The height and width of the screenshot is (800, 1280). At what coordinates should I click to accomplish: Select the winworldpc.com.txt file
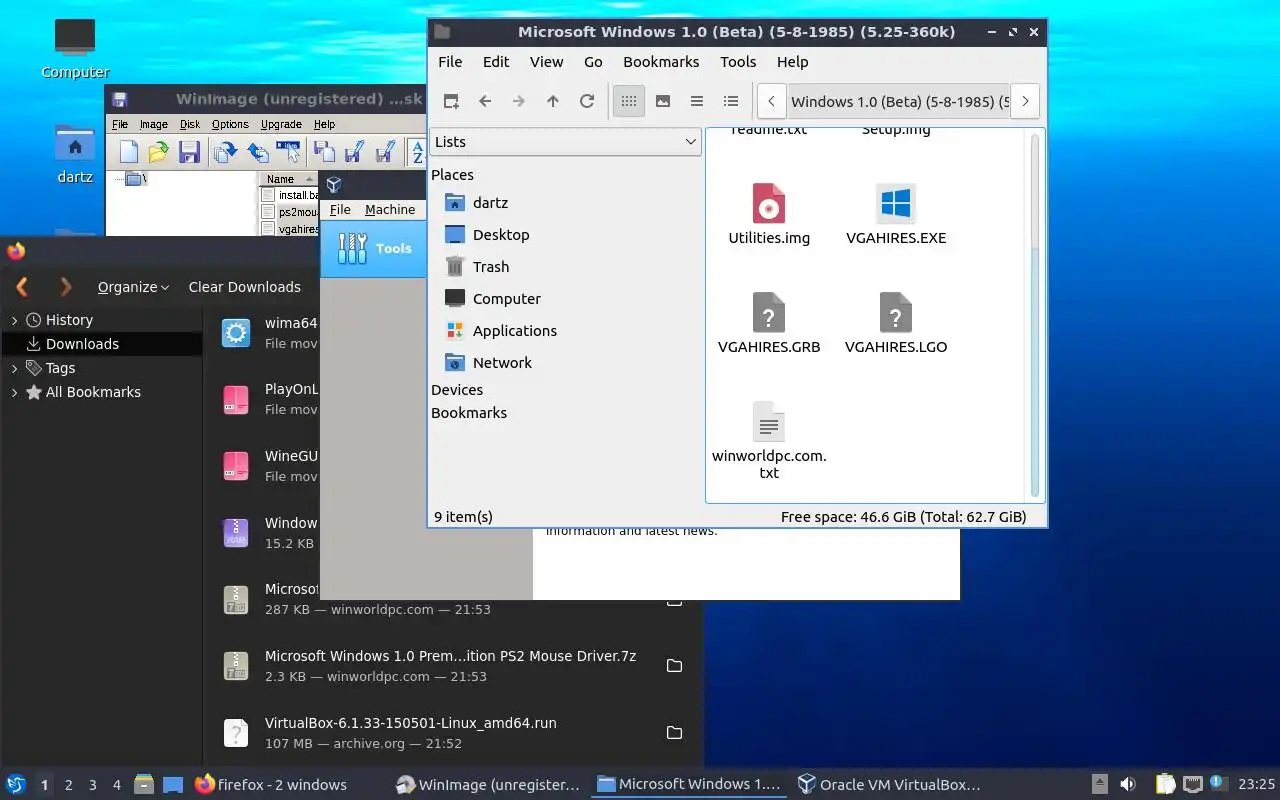(x=769, y=440)
